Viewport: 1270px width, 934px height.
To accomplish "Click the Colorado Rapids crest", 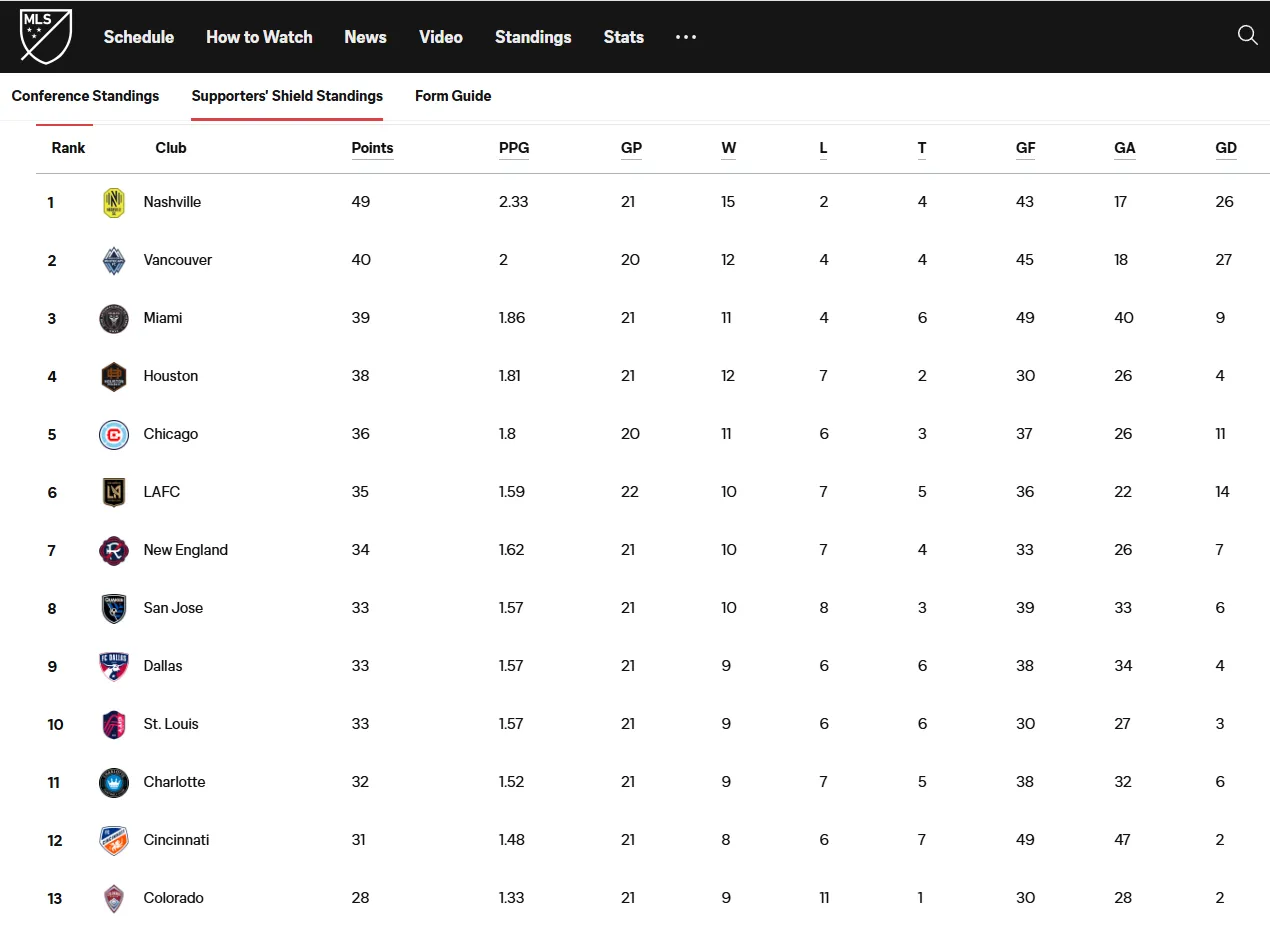I will 114,899.
